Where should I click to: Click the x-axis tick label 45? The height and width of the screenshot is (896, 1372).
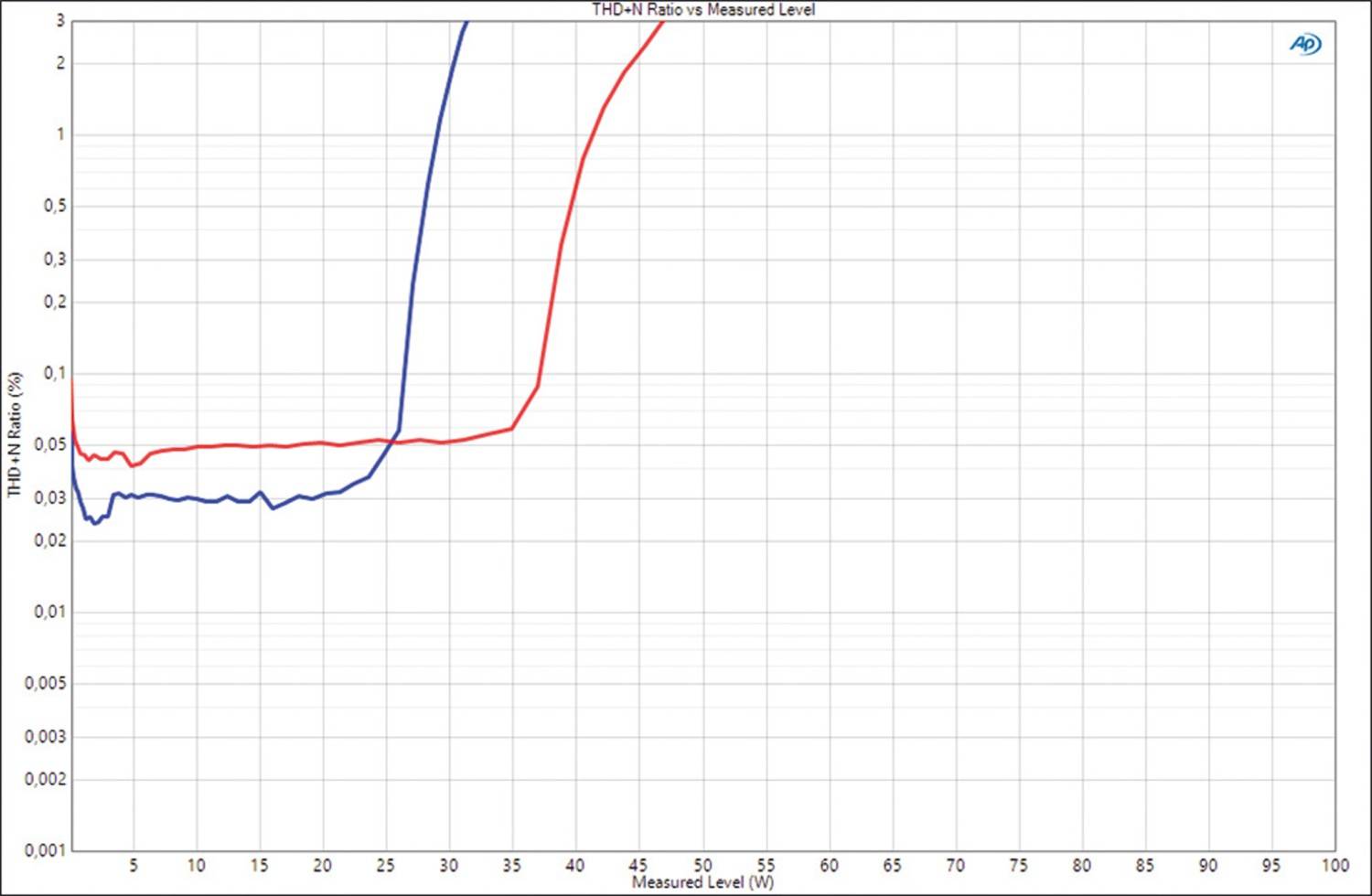tap(638, 865)
